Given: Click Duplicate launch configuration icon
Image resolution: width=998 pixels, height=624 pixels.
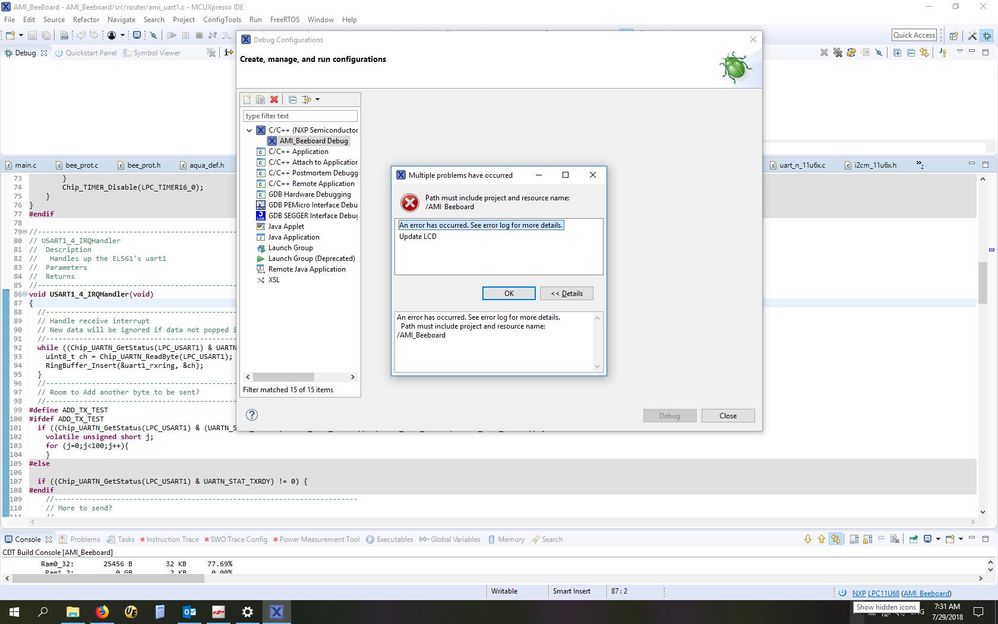Looking at the screenshot, I should click(260, 99).
